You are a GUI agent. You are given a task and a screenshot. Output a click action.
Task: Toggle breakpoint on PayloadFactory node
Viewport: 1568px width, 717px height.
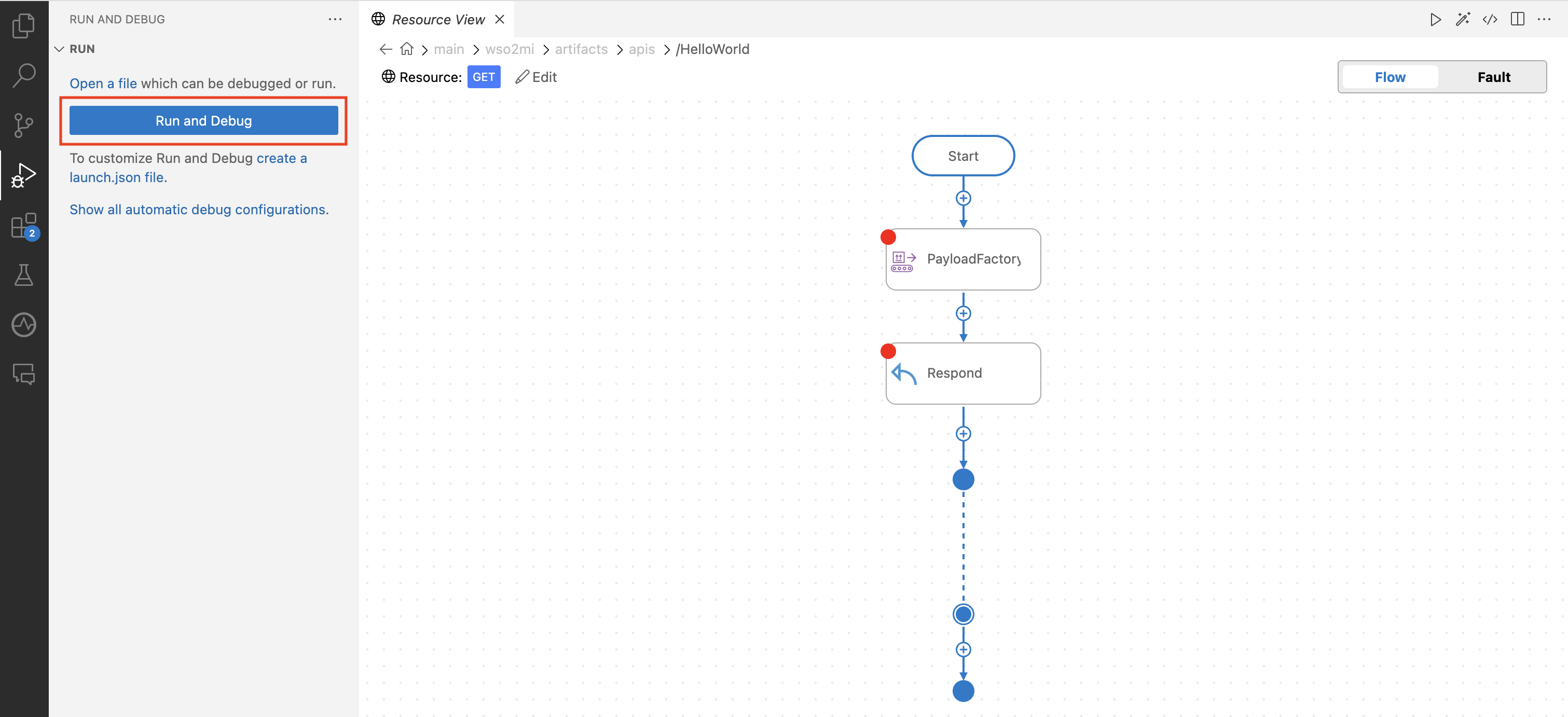888,237
